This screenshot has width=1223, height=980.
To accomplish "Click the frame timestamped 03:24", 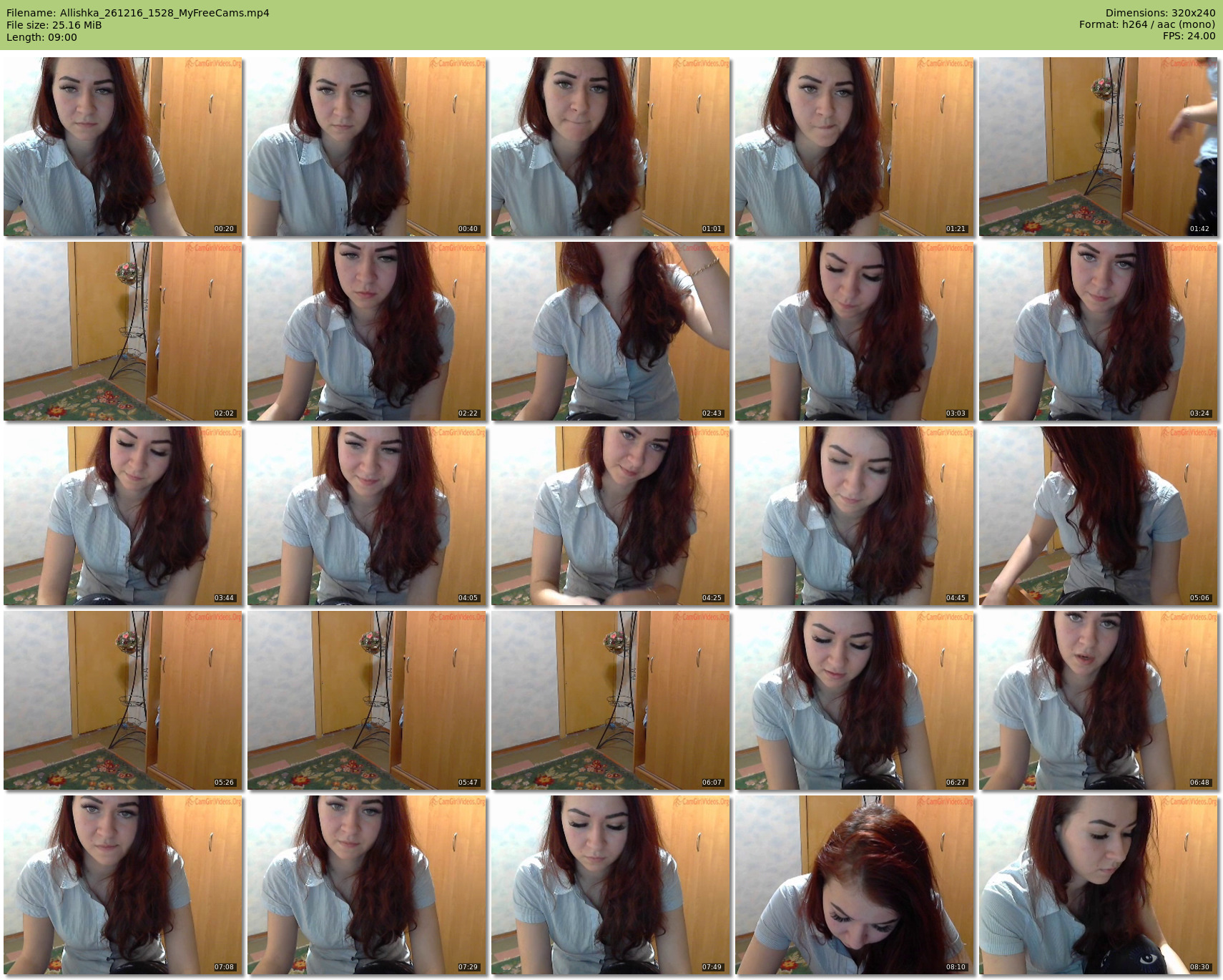I will [x=1098, y=331].
